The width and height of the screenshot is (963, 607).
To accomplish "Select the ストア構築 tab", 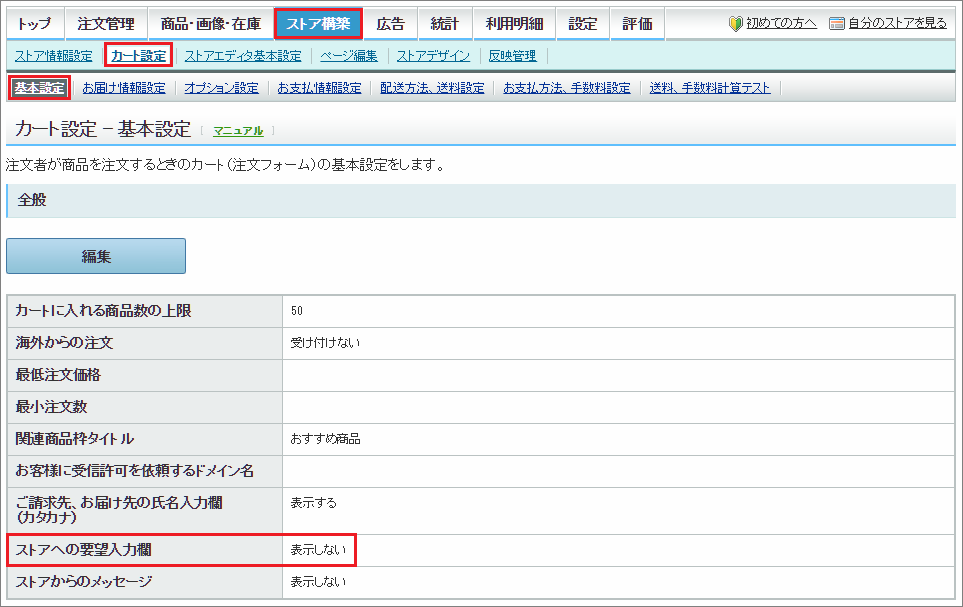I will pyautogui.click(x=318, y=24).
